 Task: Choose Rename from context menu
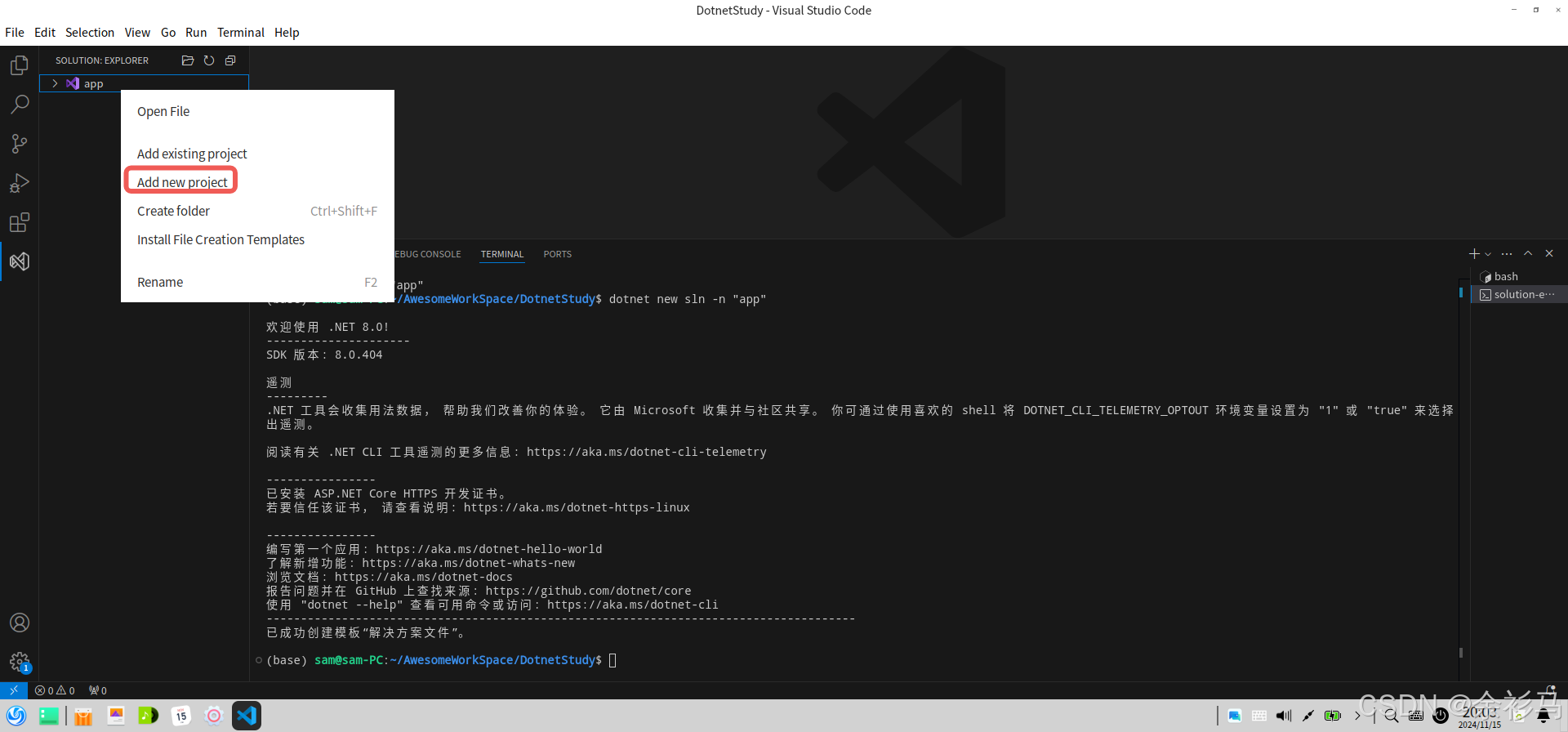tap(257, 282)
